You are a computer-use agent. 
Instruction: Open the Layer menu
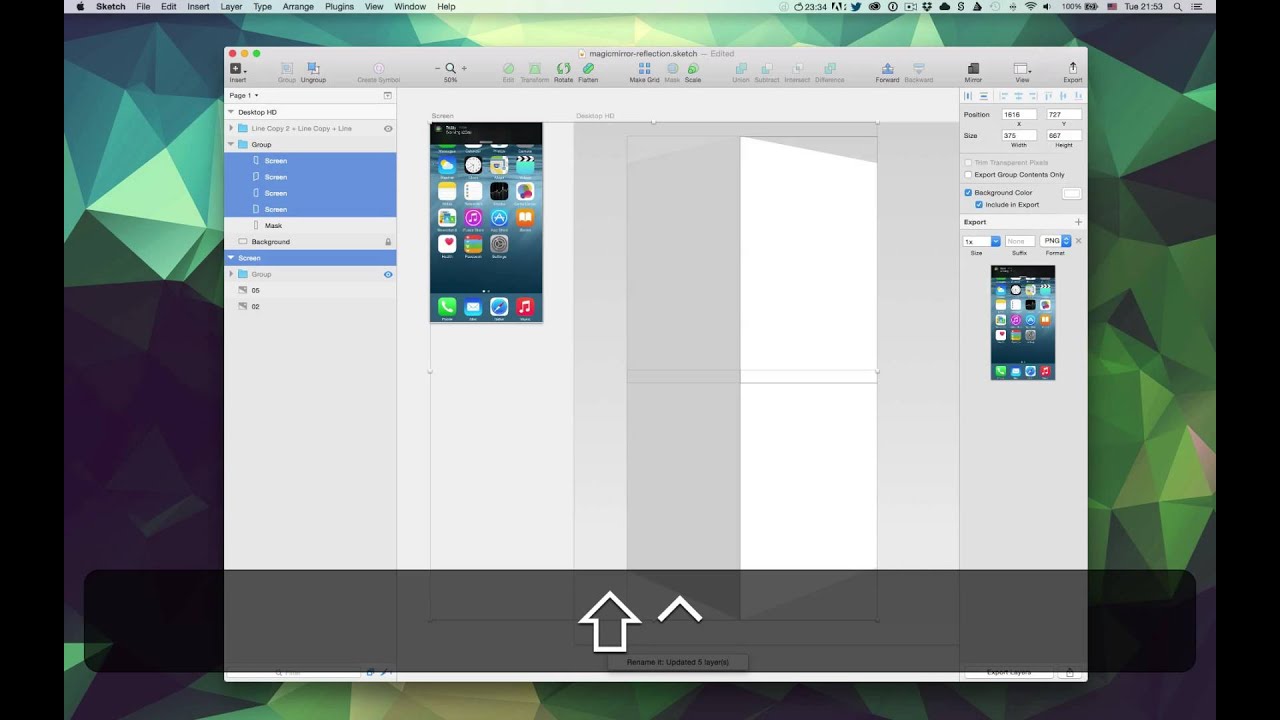(x=231, y=6)
